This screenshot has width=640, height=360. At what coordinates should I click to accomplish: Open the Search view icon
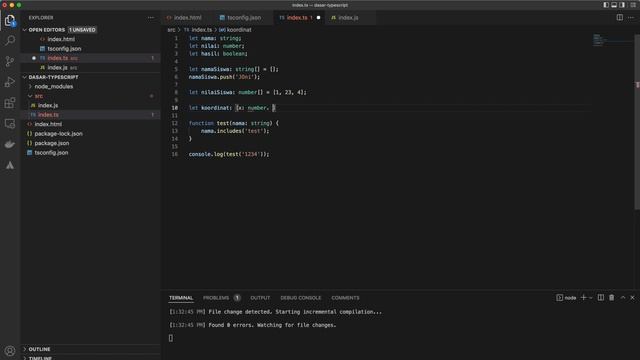click(10, 40)
